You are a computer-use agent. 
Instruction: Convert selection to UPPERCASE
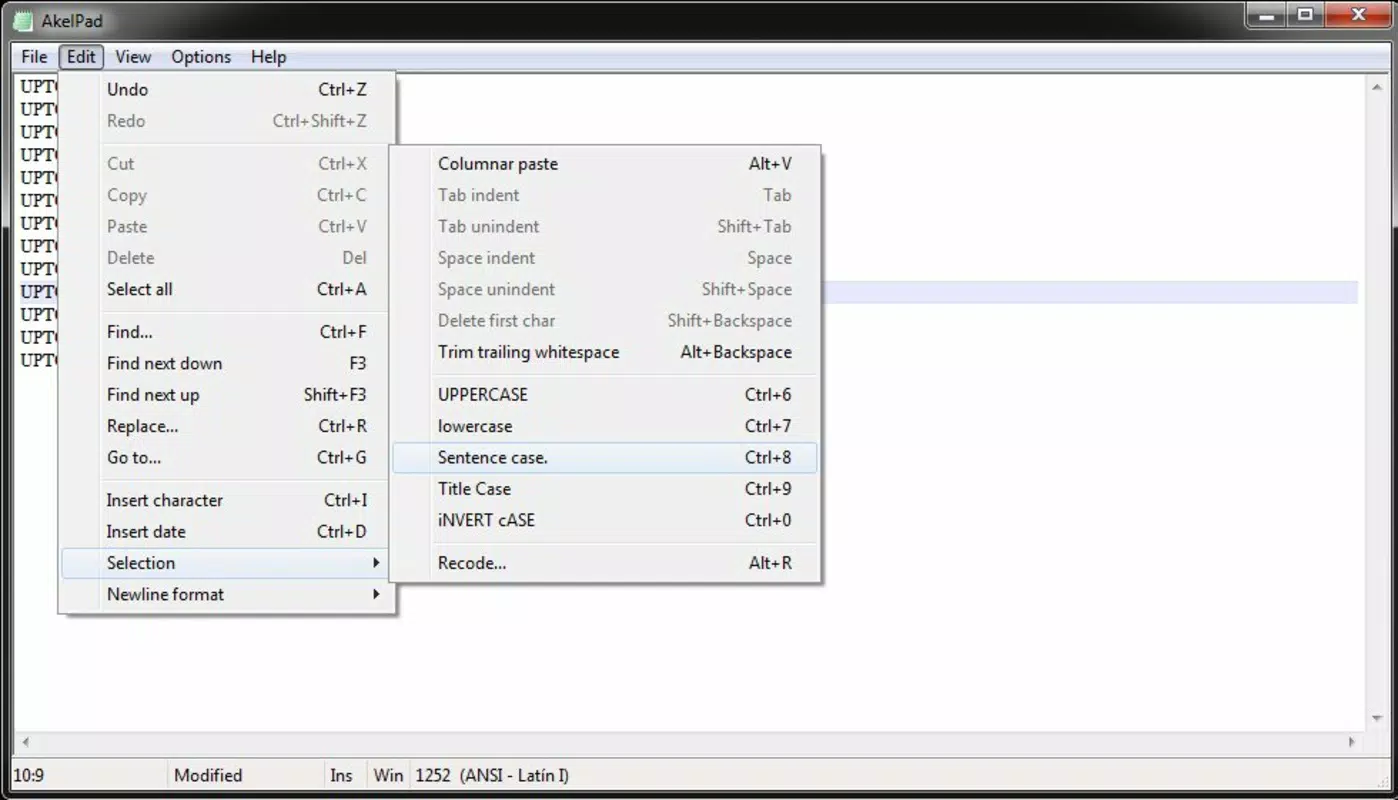(x=605, y=395)
